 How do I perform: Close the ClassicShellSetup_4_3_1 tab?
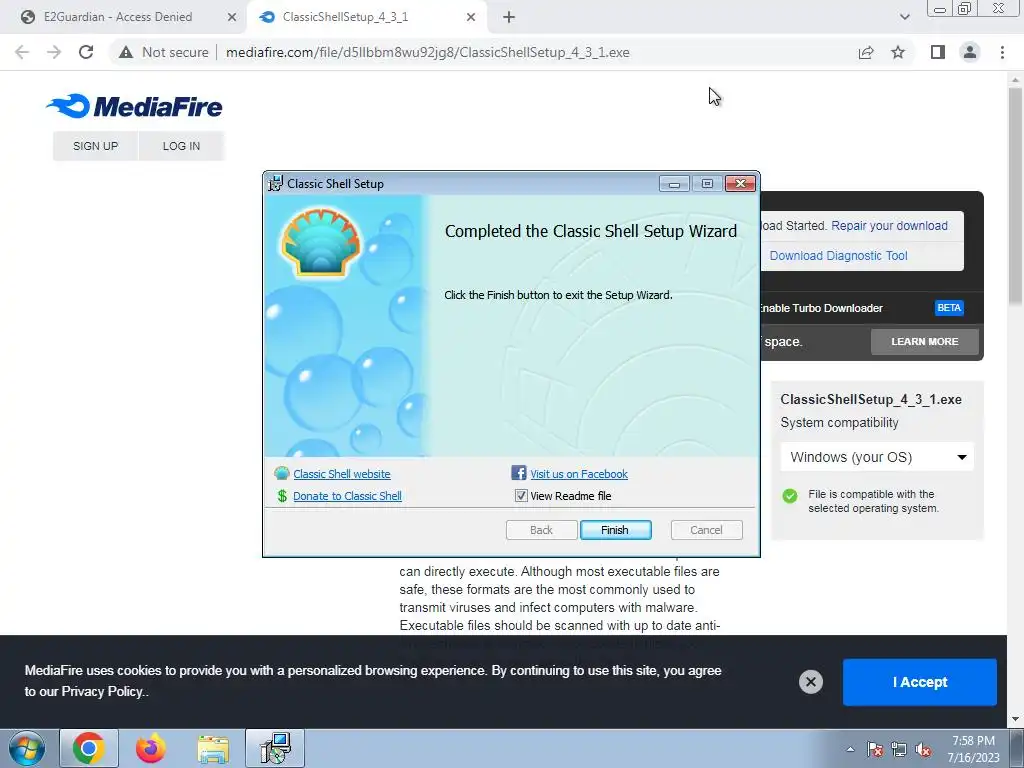[471, 17]
